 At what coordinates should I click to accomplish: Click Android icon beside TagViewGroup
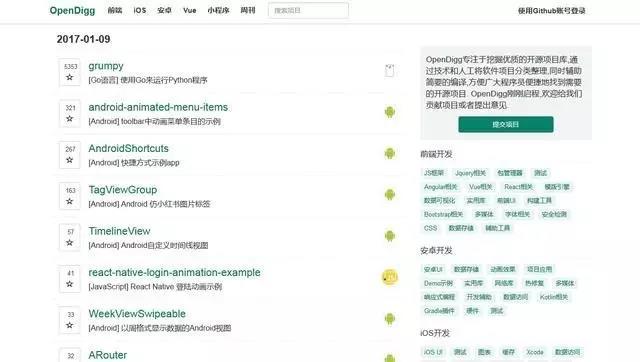coord(390,194)
